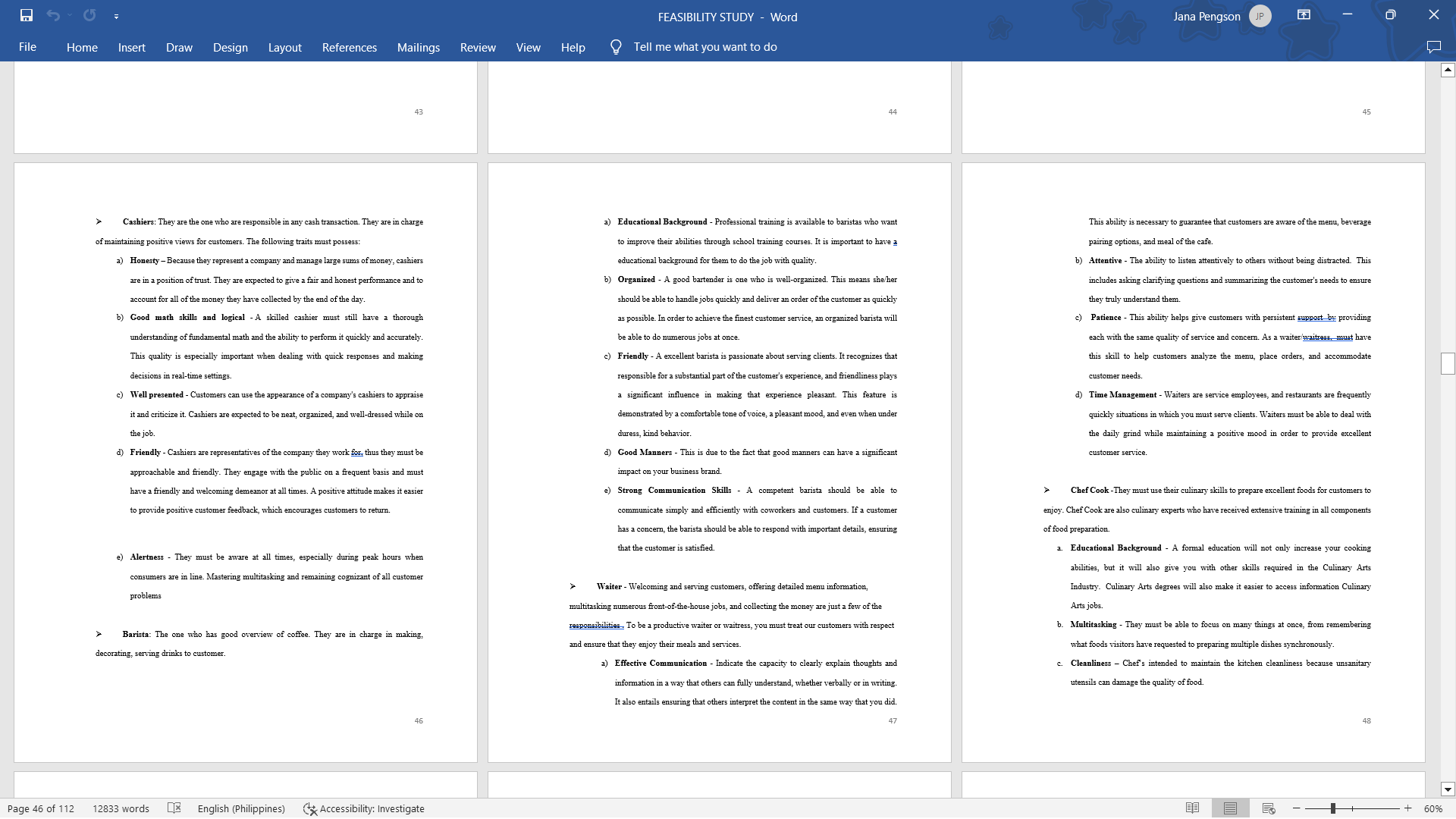Click the Undo arrow icon
This screenshot has width=1456, height=819.
pos(52,15)
